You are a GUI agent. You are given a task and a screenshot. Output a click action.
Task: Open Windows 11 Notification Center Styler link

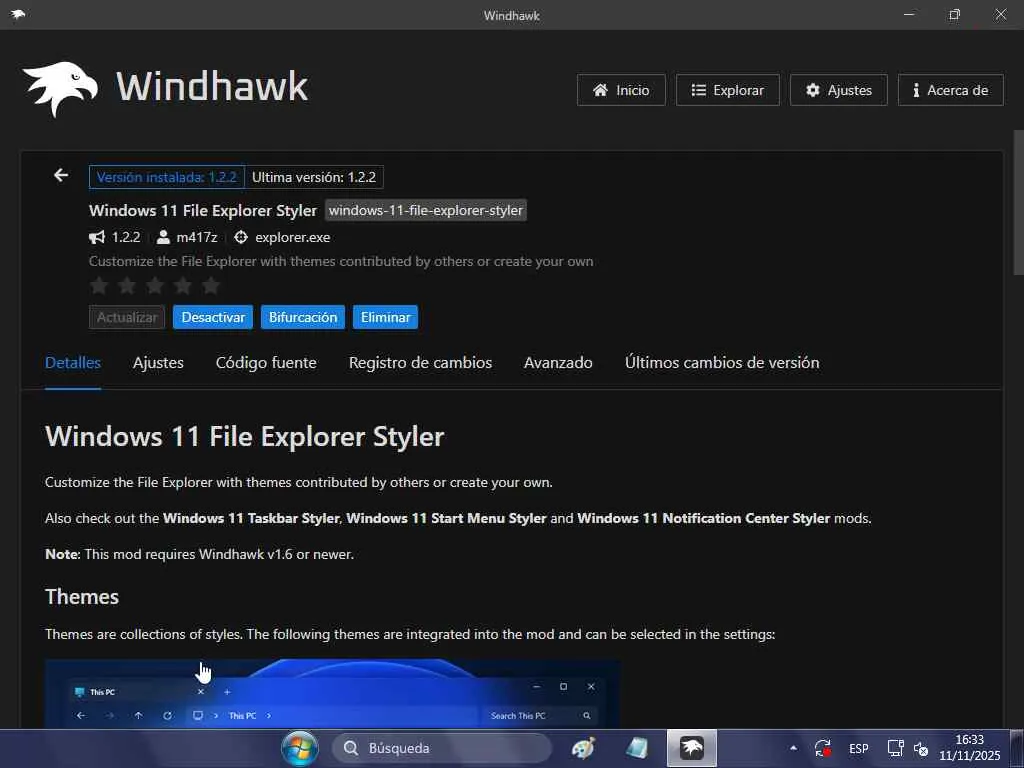pos(703,519)
